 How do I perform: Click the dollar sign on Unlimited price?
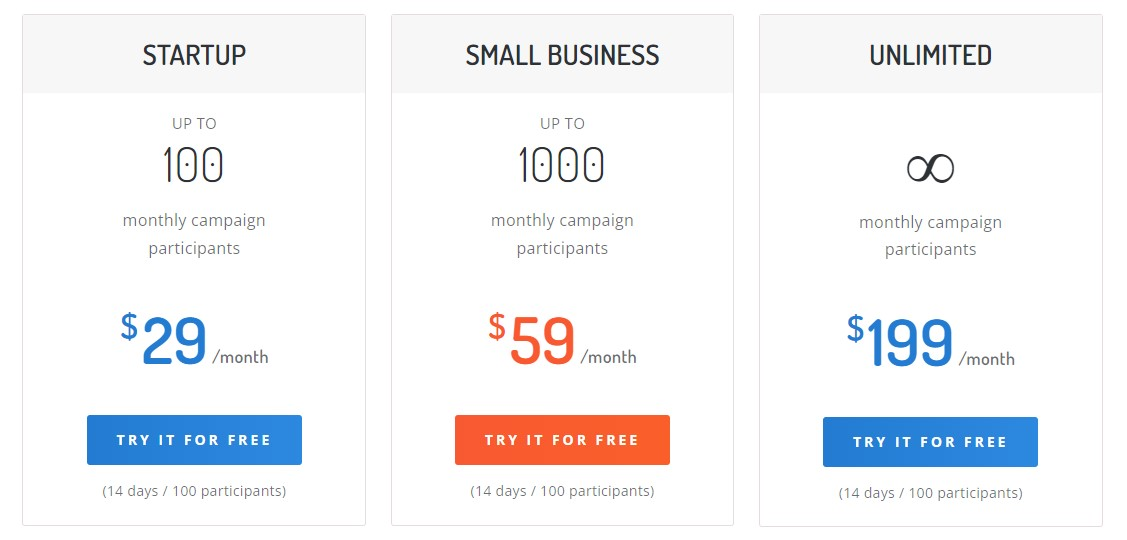(855, 329)
